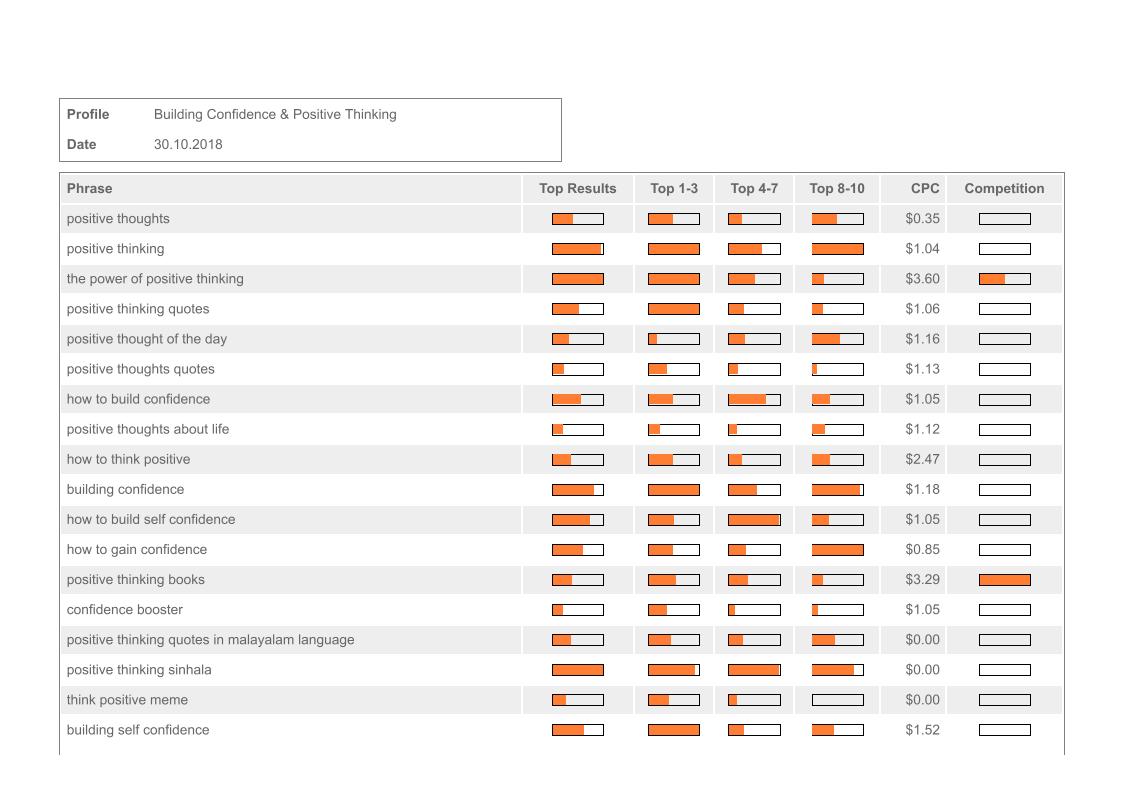
Task: Click the Competition column header
Action: click(1004, 188)
